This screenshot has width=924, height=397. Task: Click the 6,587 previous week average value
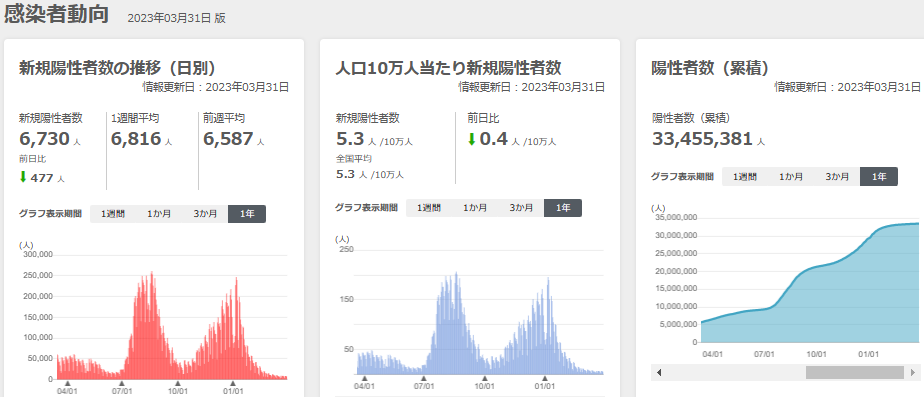tap(228, 139)
